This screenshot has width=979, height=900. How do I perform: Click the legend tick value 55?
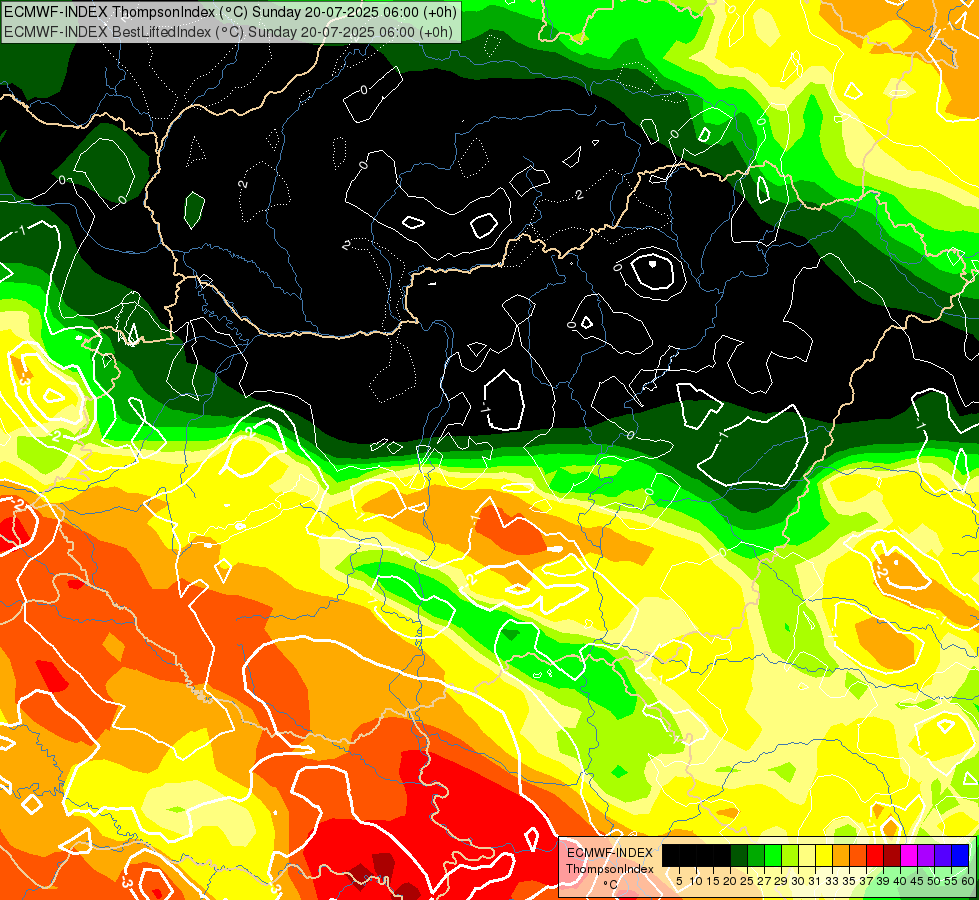click(951, 881)
